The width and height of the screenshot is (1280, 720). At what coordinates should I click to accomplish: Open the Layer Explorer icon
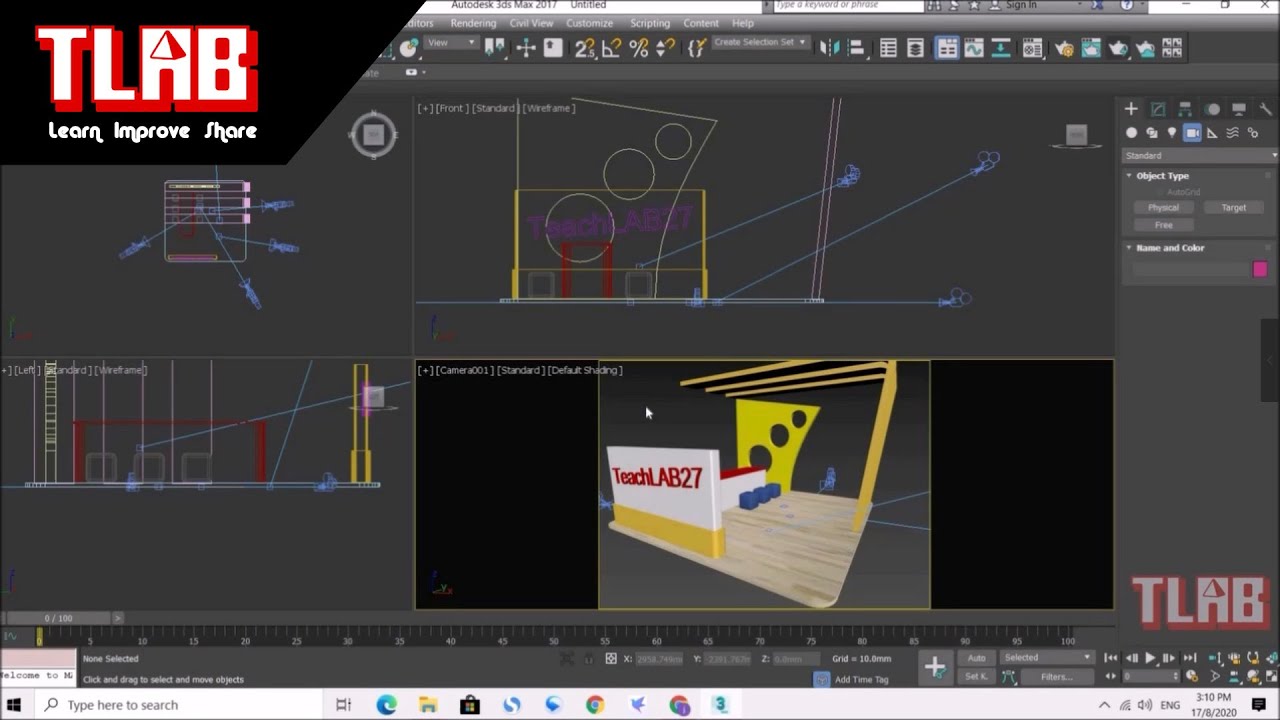(x=915, y=48)
